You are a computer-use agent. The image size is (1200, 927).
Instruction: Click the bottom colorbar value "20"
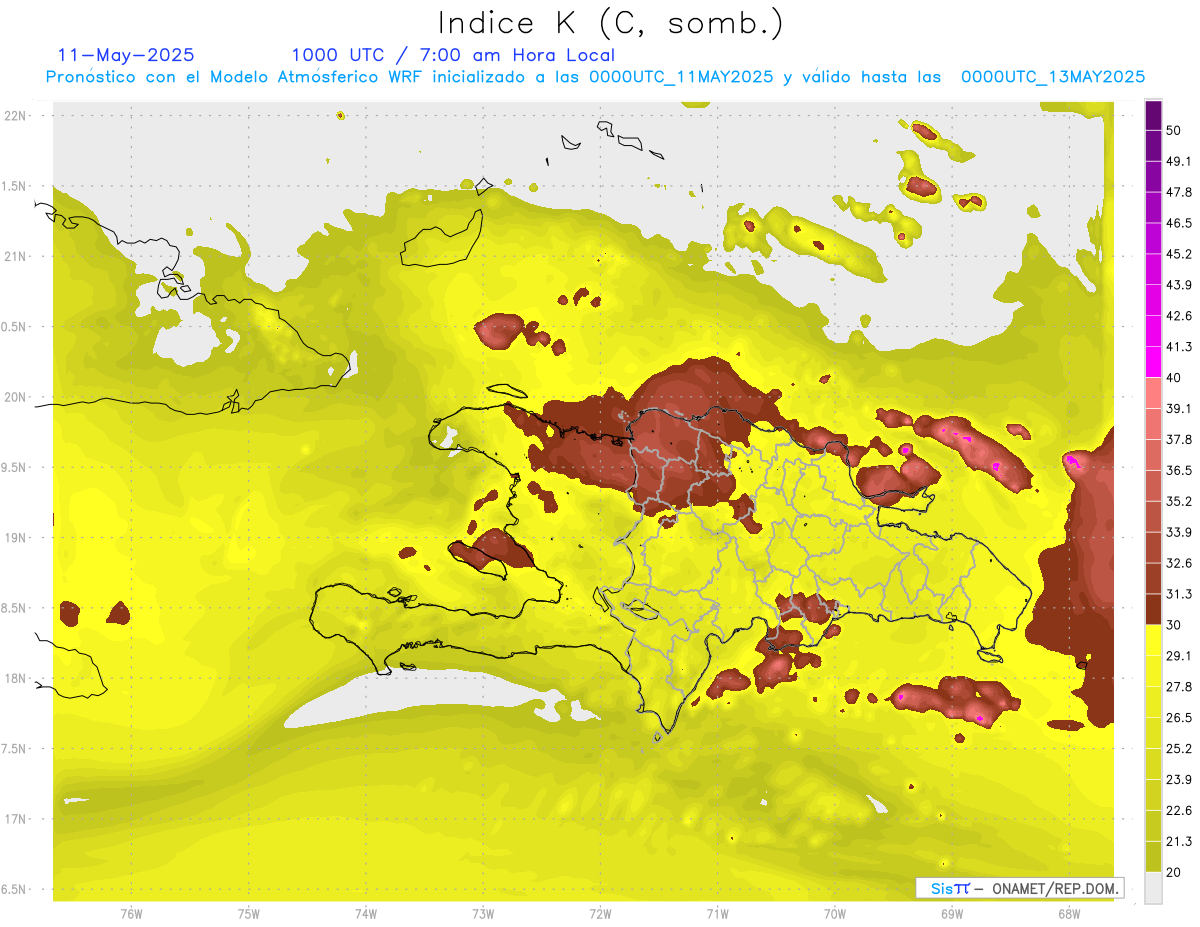click(x=1174, y=872)
